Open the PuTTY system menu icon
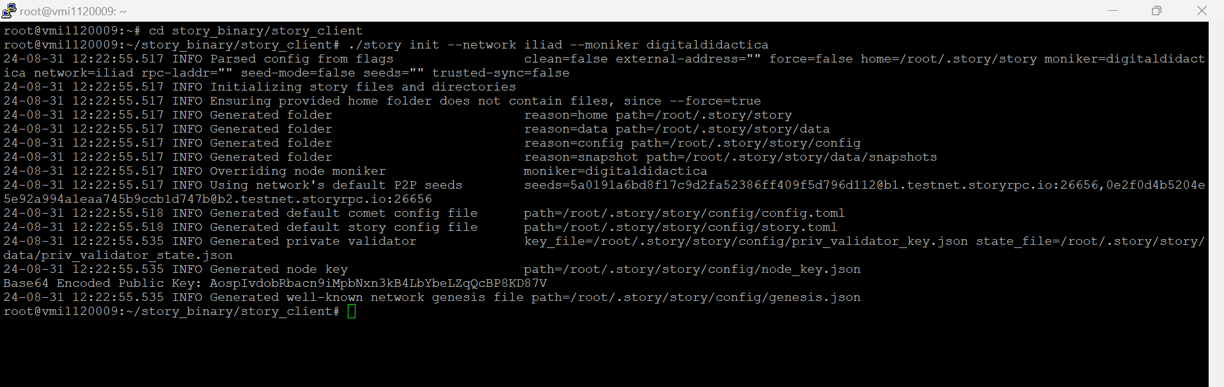 (x=9, y=10)
